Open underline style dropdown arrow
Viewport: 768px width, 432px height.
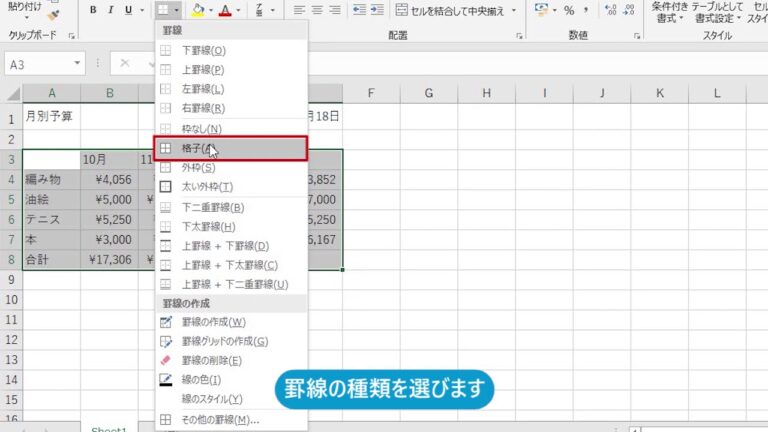pos(142,10)
